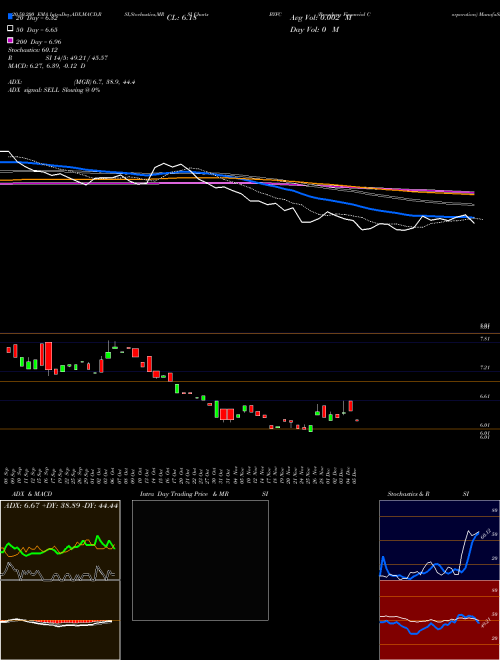Open the empty Intra Day Trading Price panel

(200, 560)
